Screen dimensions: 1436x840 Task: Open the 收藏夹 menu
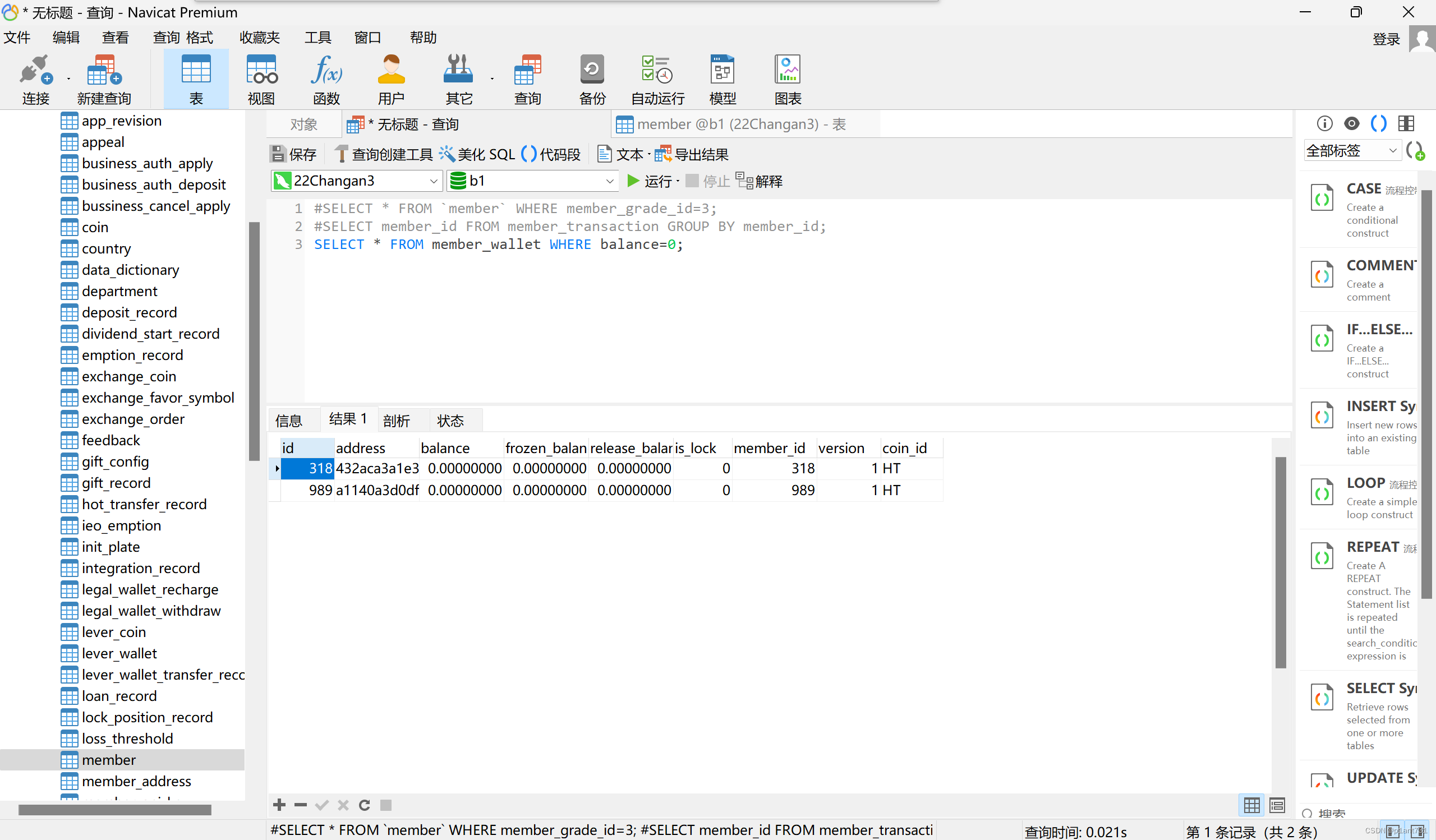pyautogui.click(x=259, y=38)
